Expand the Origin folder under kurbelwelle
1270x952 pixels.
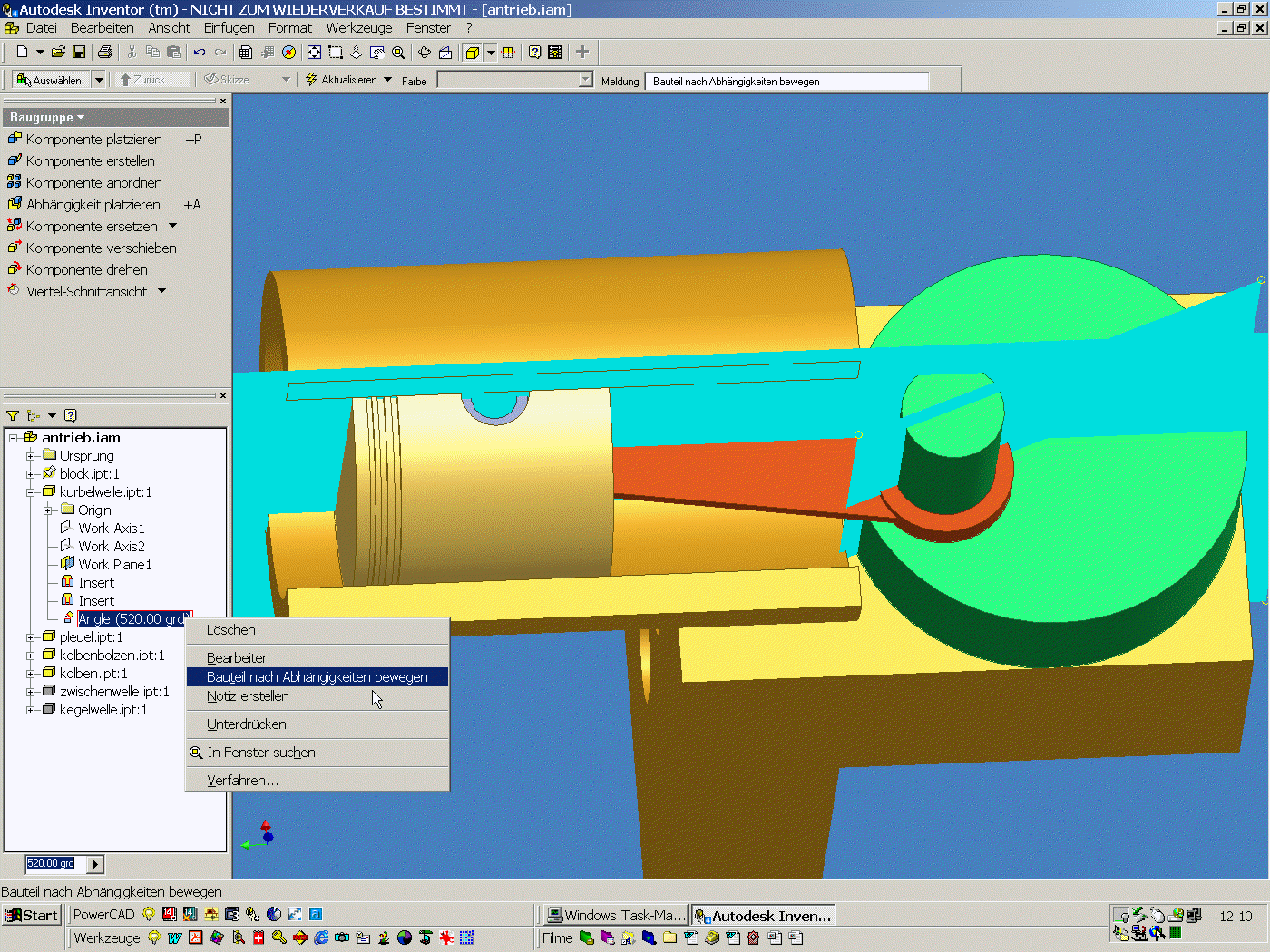click(x=49, y=510)
